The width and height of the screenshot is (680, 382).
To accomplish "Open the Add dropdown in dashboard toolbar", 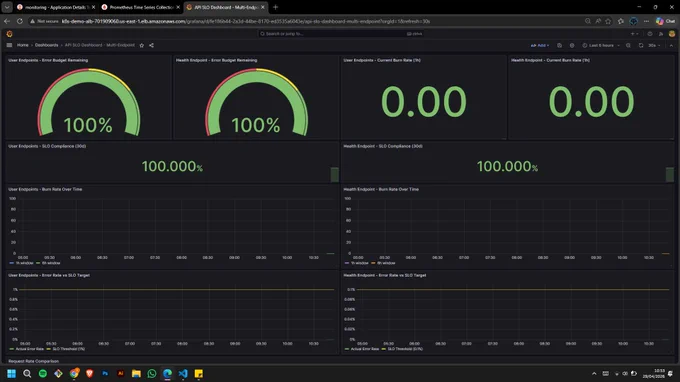I will click(540, 45).
